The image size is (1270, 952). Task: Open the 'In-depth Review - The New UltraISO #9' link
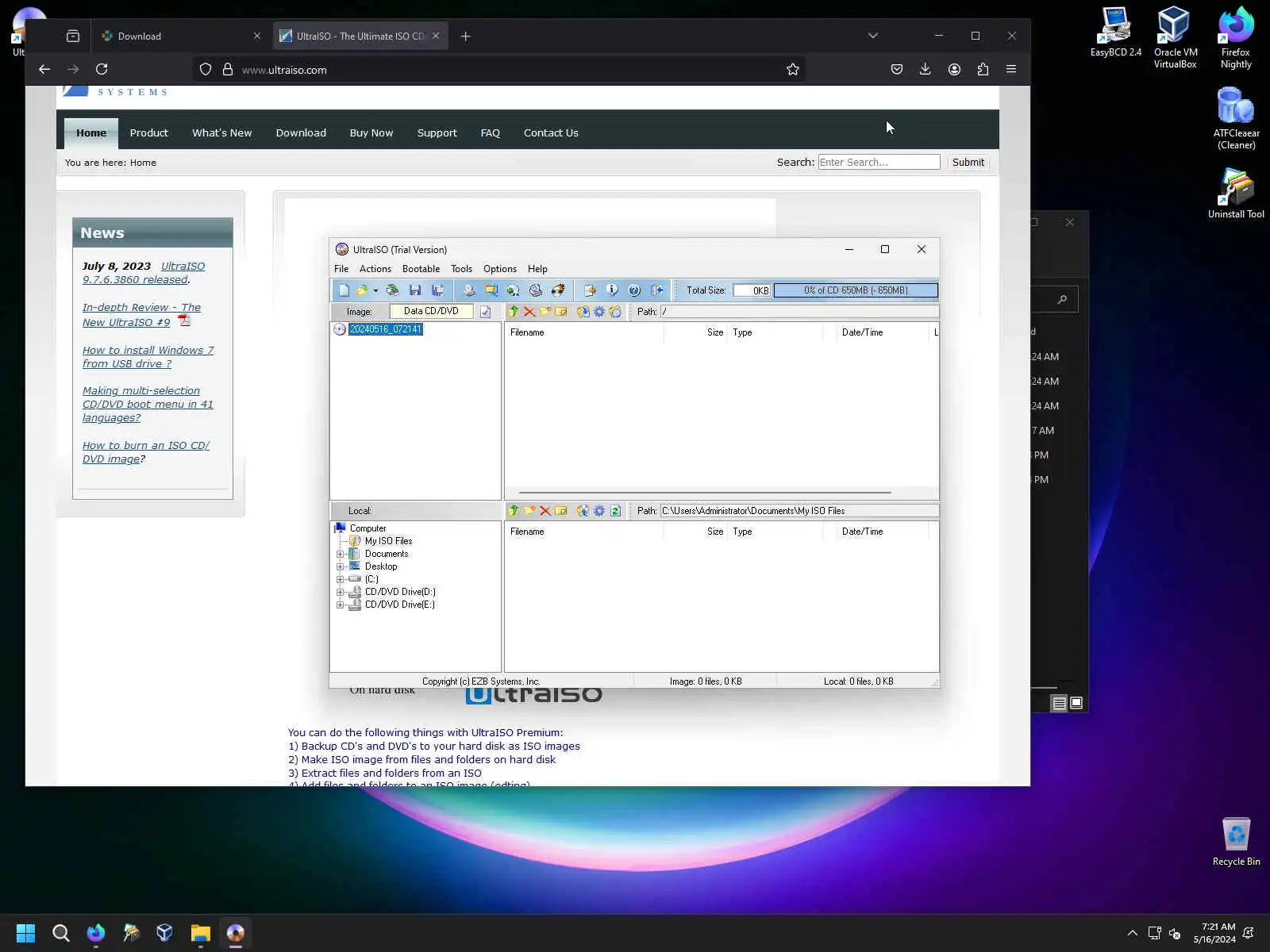click(x=141, y=315)
